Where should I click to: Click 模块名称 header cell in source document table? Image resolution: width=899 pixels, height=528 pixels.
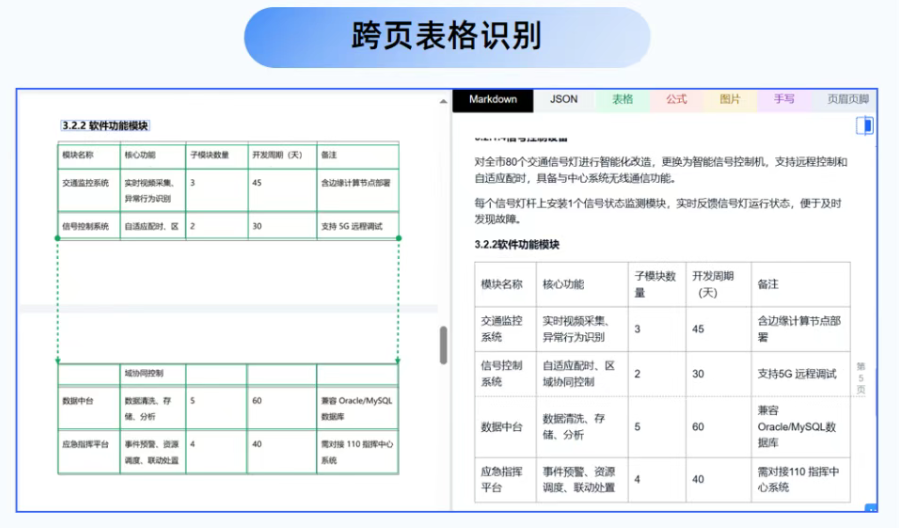[89, 155]
